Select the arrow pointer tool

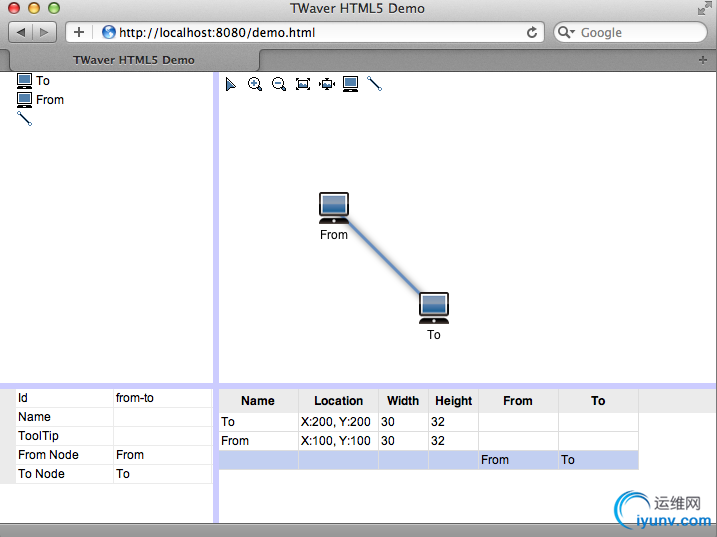click(x=231, y=84)
